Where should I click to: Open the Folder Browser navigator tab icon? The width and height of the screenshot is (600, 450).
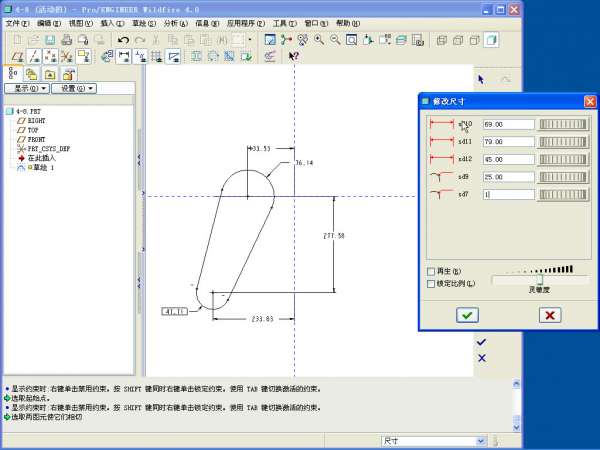(x=32, y=74)
